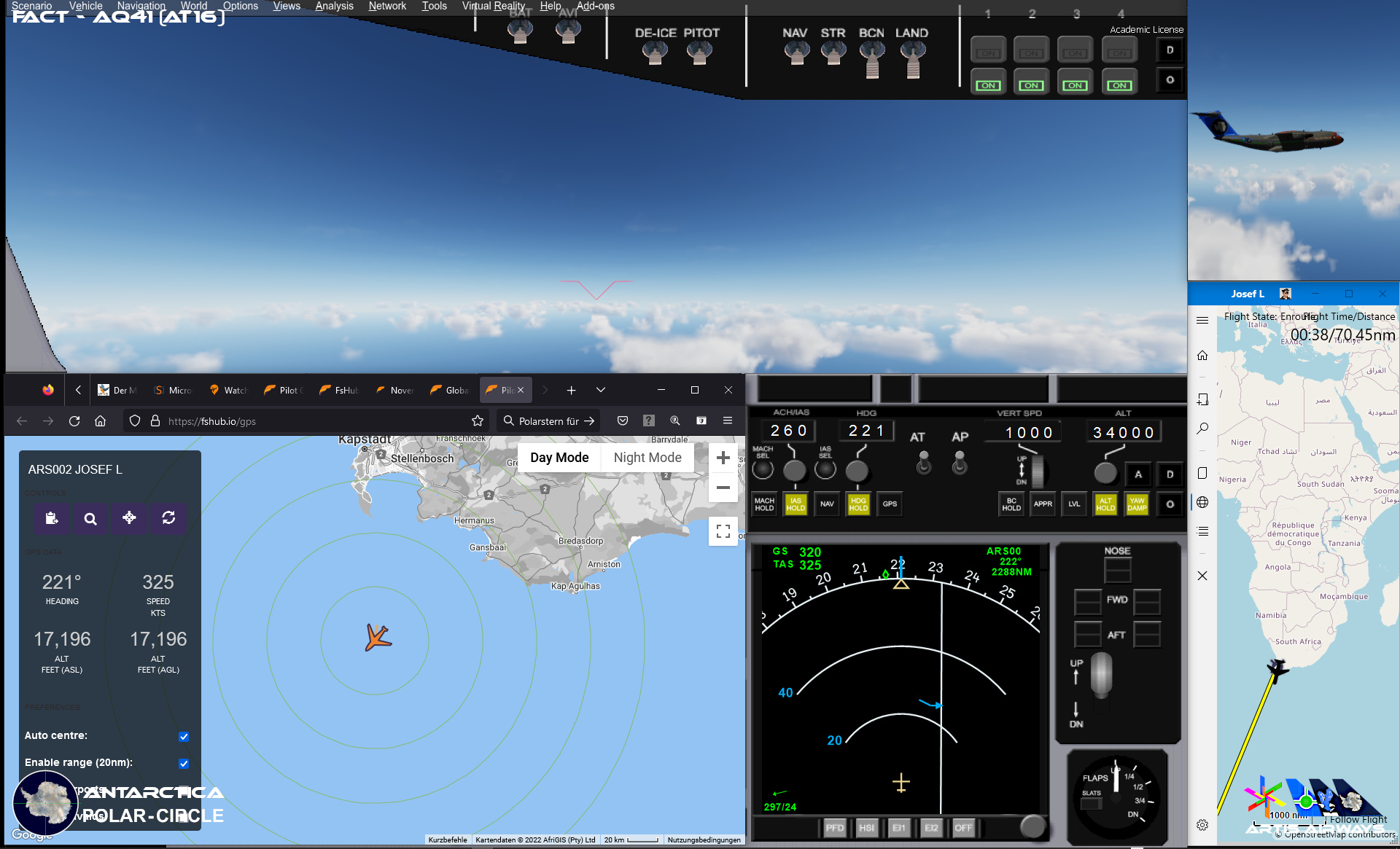Click the altitude selector knob

(1105, 472)
